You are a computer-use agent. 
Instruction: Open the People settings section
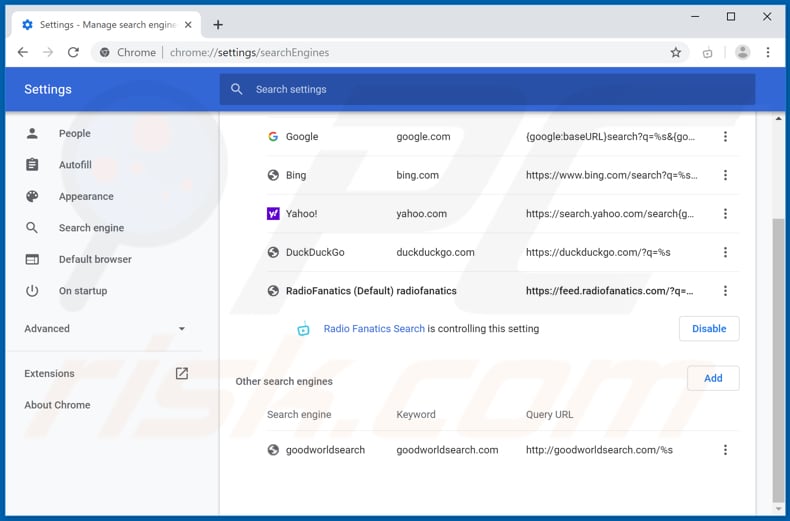tap(75, 134)
